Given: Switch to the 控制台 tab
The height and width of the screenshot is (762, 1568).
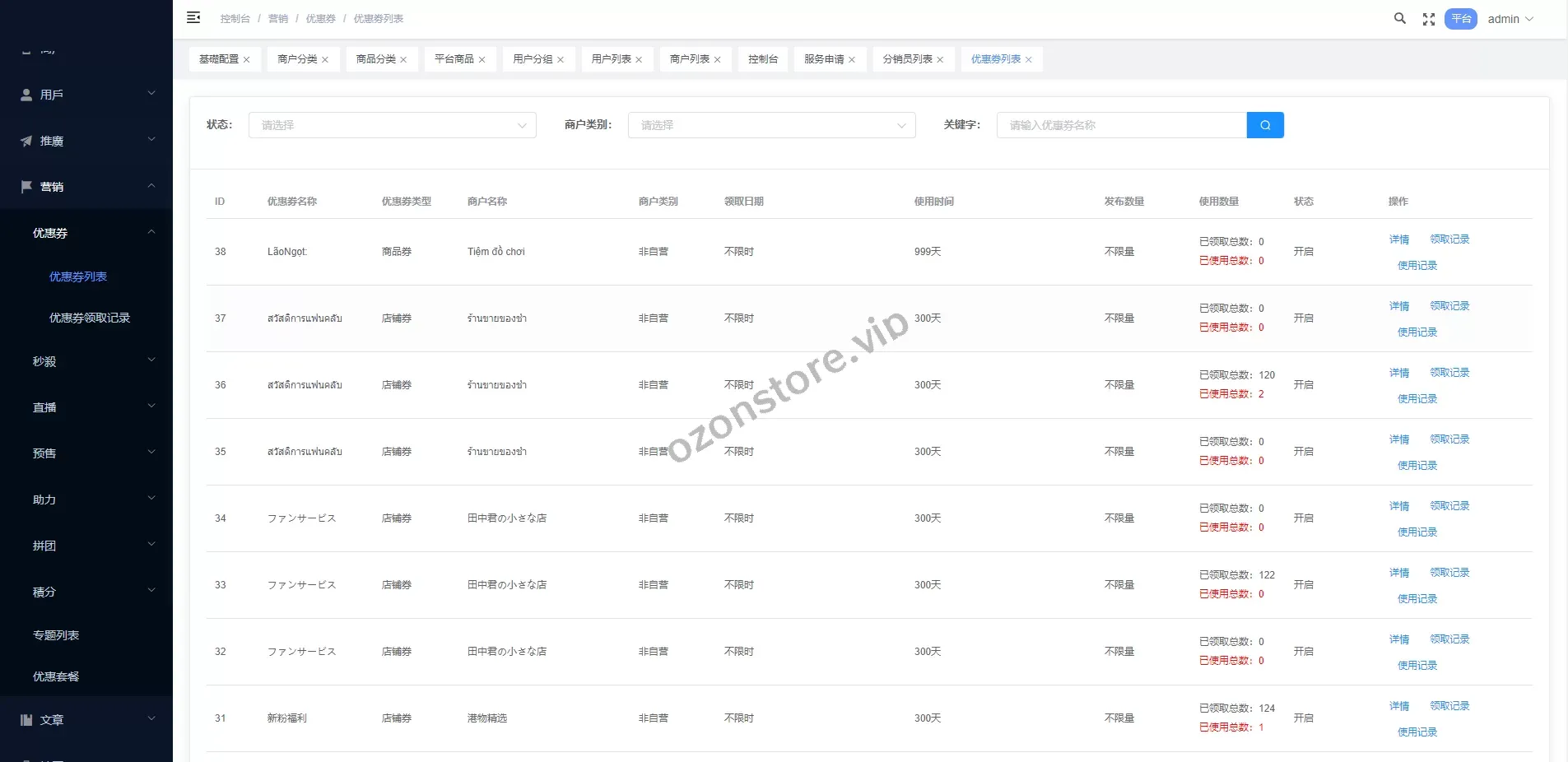Looking at the screenshot, I should 762,59.
